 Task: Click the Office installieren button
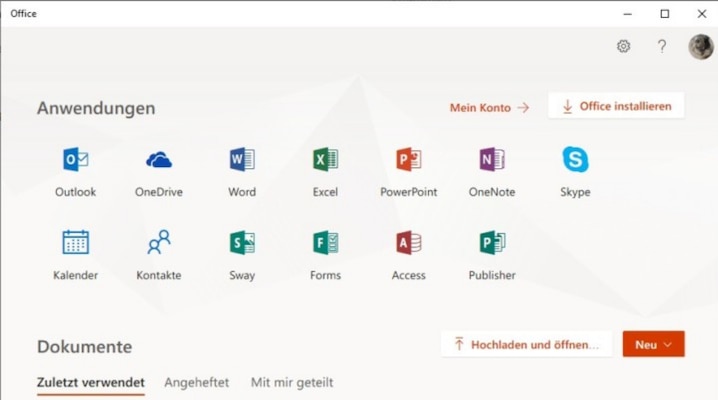(x=616, y=106)
